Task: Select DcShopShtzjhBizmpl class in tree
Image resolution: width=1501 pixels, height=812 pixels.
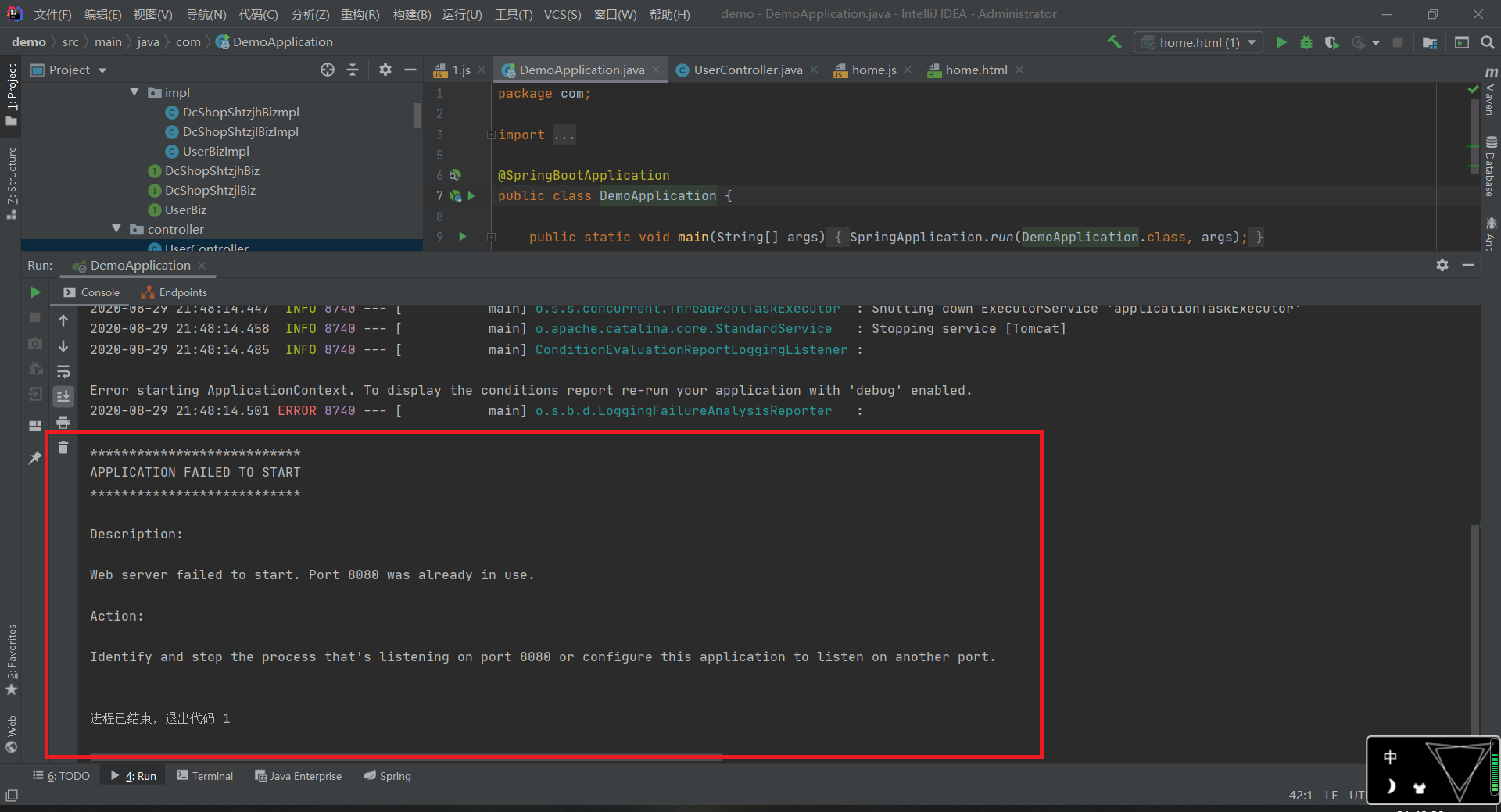Action: [241, 112]
